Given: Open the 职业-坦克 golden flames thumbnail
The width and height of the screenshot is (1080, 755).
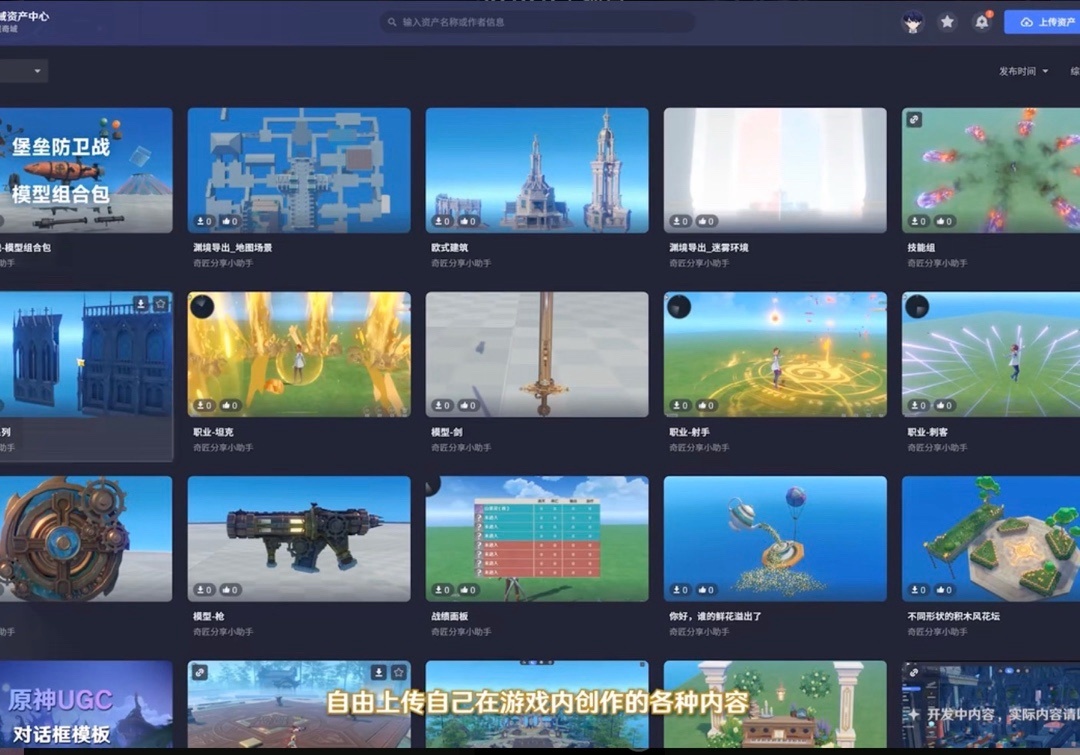Looking at the screenshot, I should (299, 354).
